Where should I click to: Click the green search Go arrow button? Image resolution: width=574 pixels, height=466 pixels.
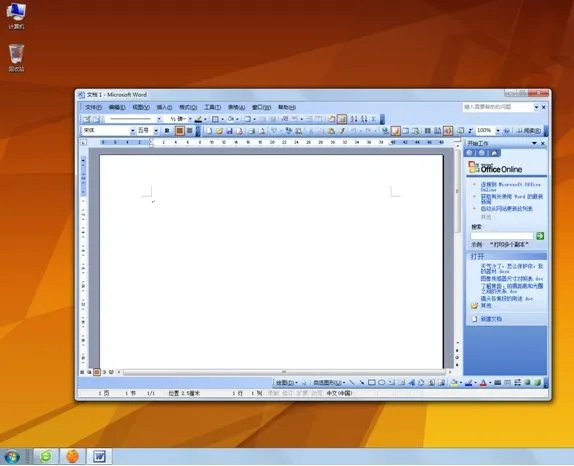tap(540, 236)
